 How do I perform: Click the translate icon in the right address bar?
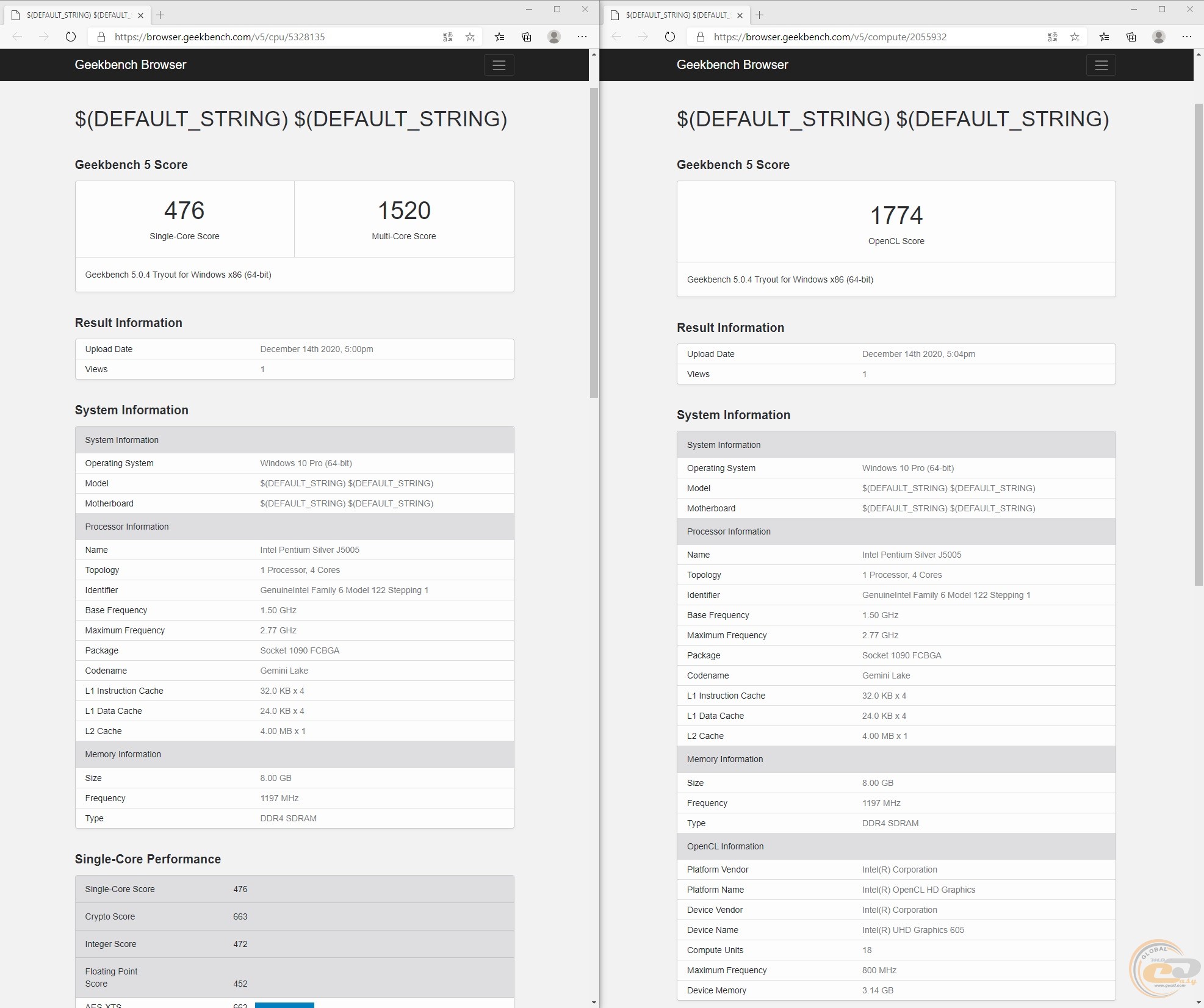(x=1053, y=37)
